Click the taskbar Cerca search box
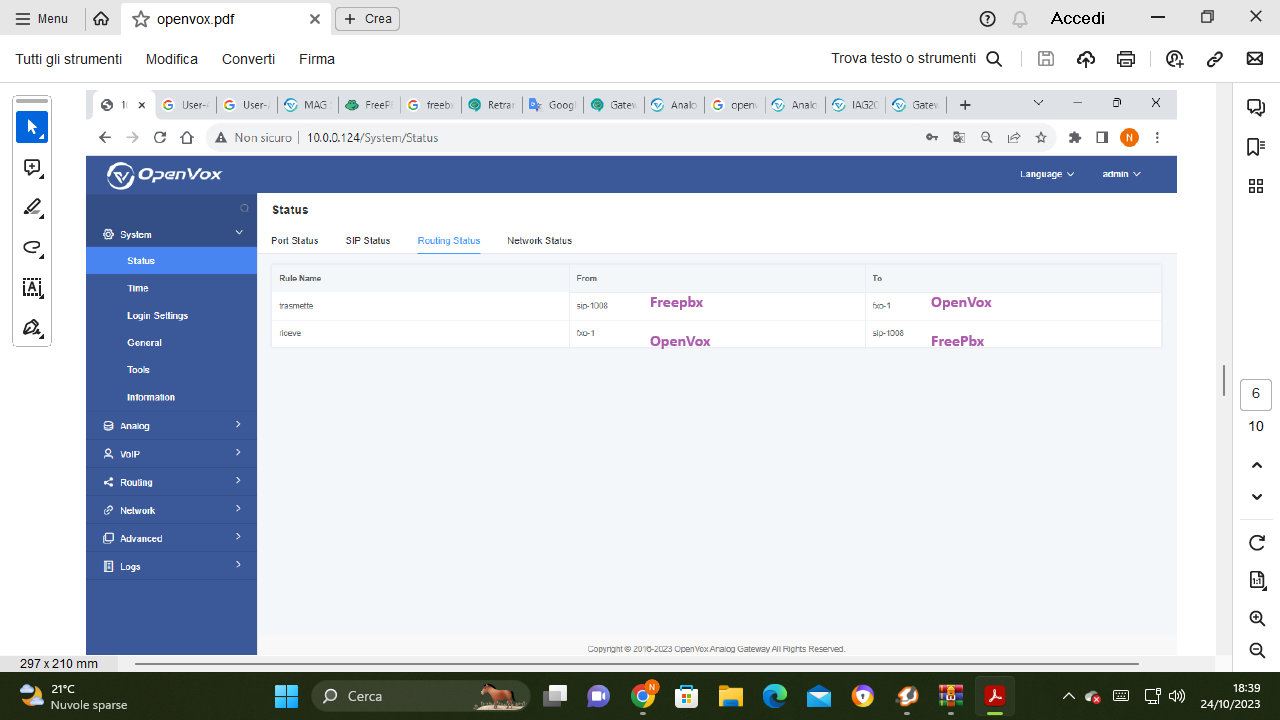1280x720 pixels. (420, 696)
